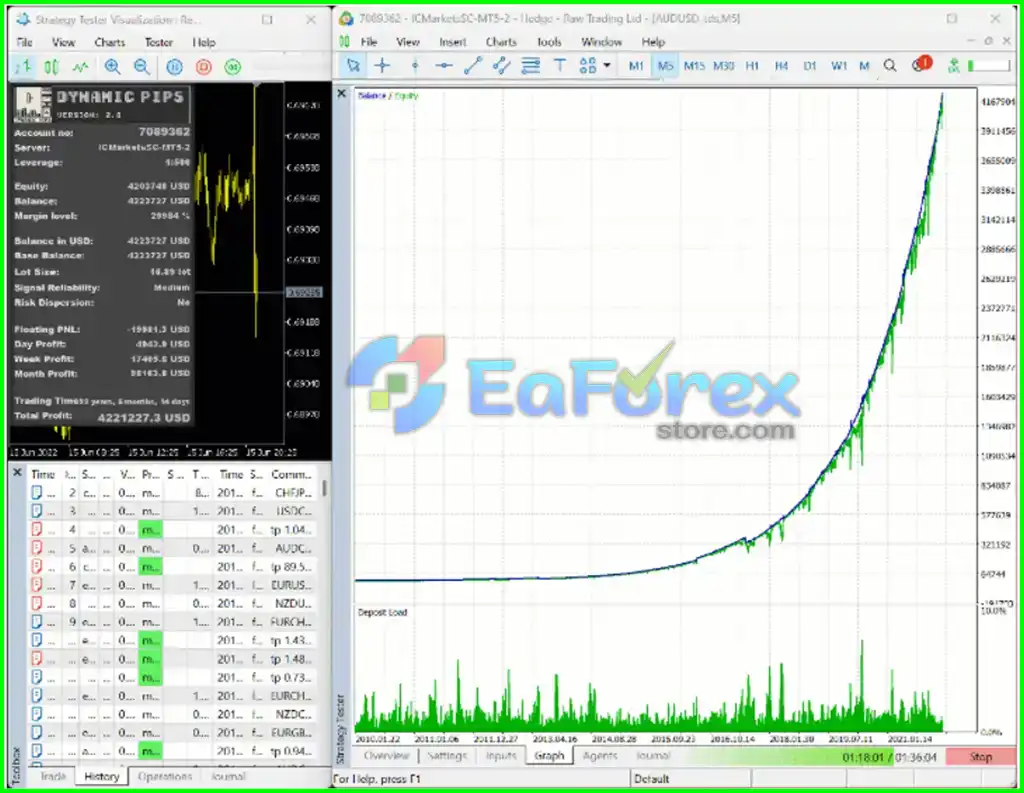
Task: Open Journal tab in Strategy Tester panel
Action: 652,756
